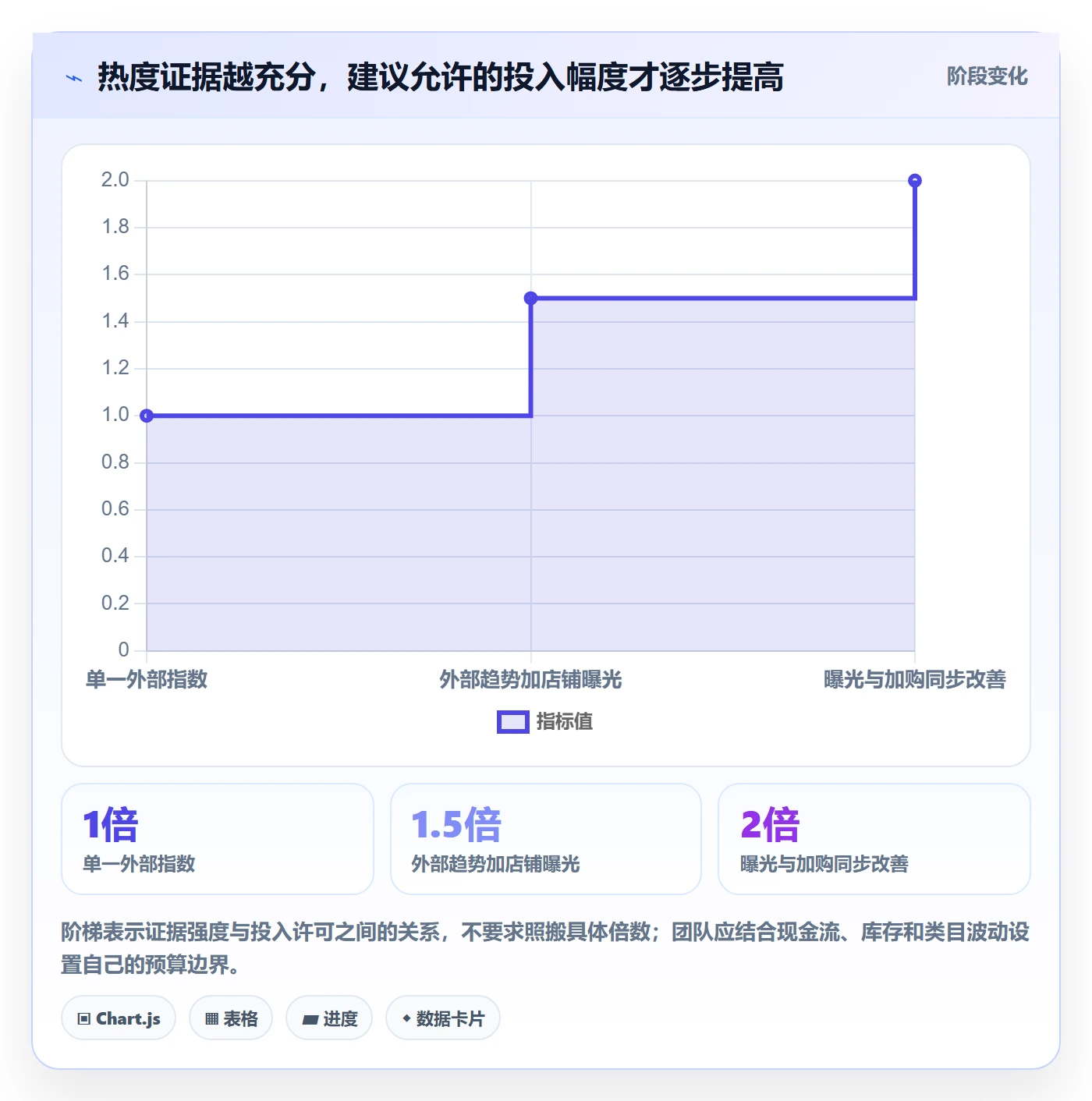Click the x-axis label 单一外部指数

tap(147, 679)
